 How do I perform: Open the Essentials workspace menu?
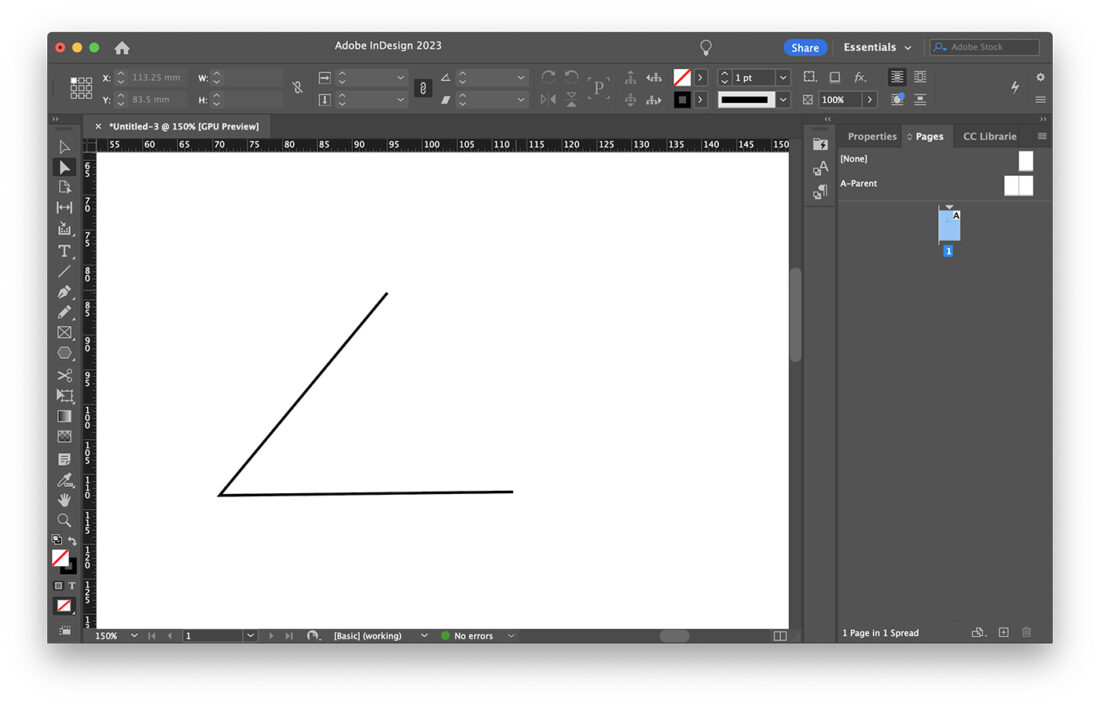[x=877, y=47]
